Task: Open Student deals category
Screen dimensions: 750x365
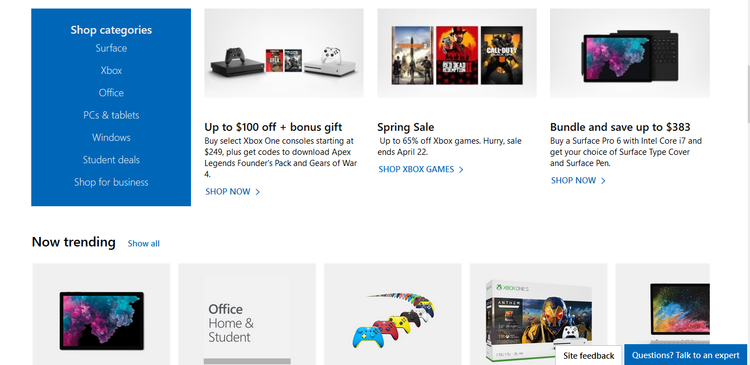Action: tap(111, 160)
